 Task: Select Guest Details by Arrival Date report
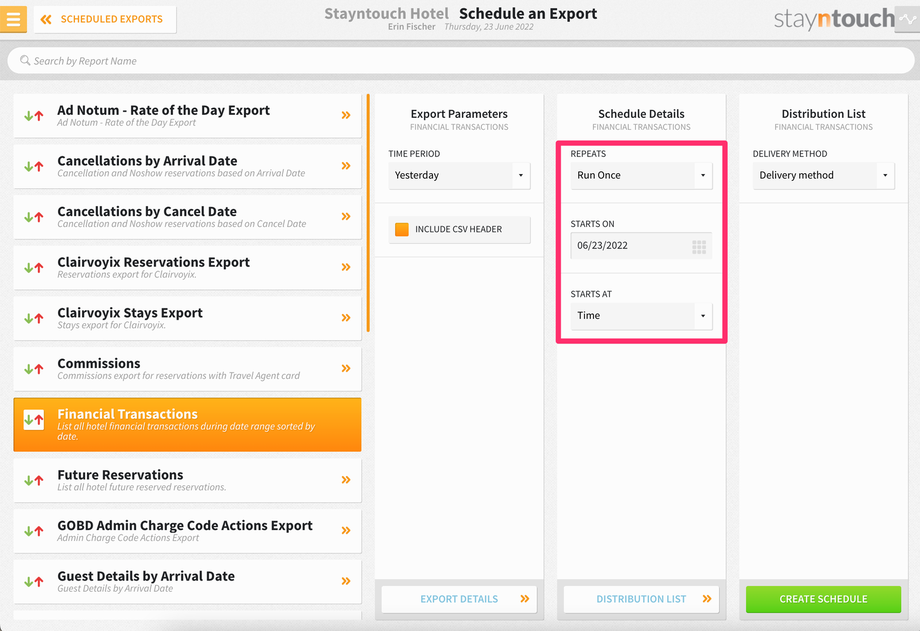tap(187, 582)
